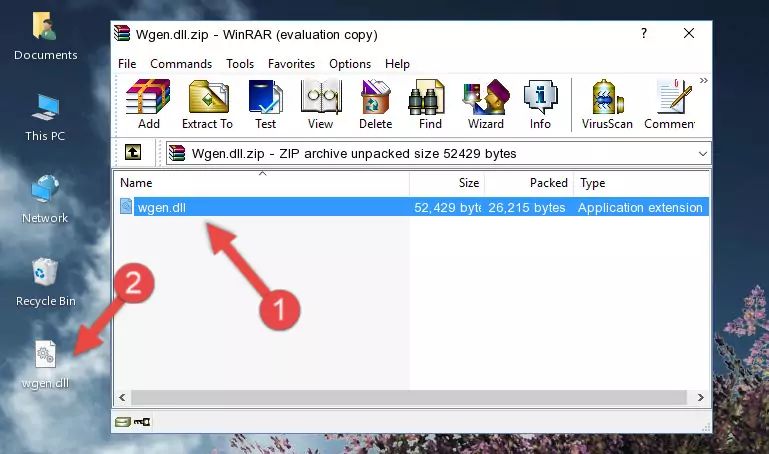Go up one folder level

click(x=133, y=152)
